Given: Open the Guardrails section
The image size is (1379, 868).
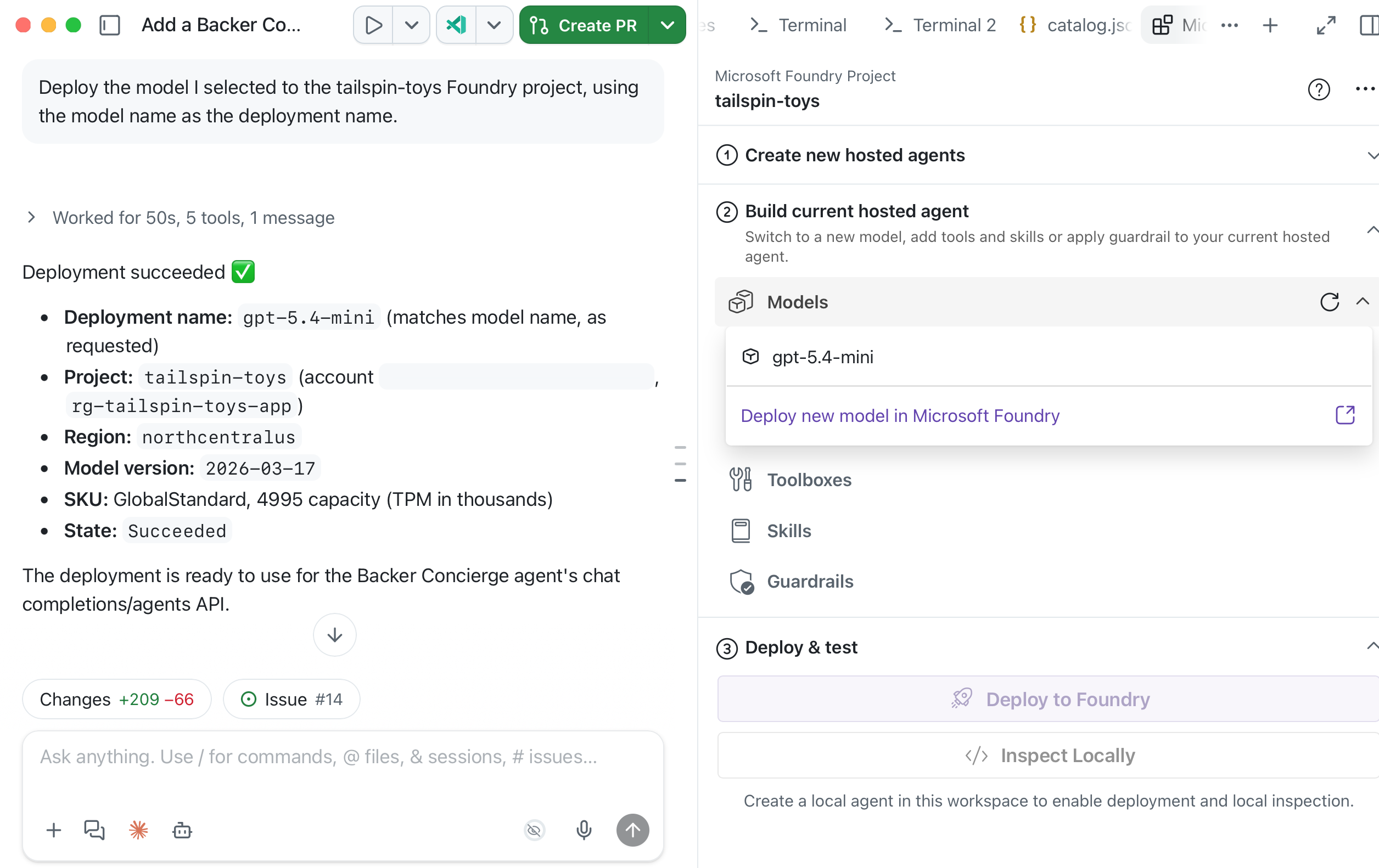Looking at the screenshot, I should point(810,582).
